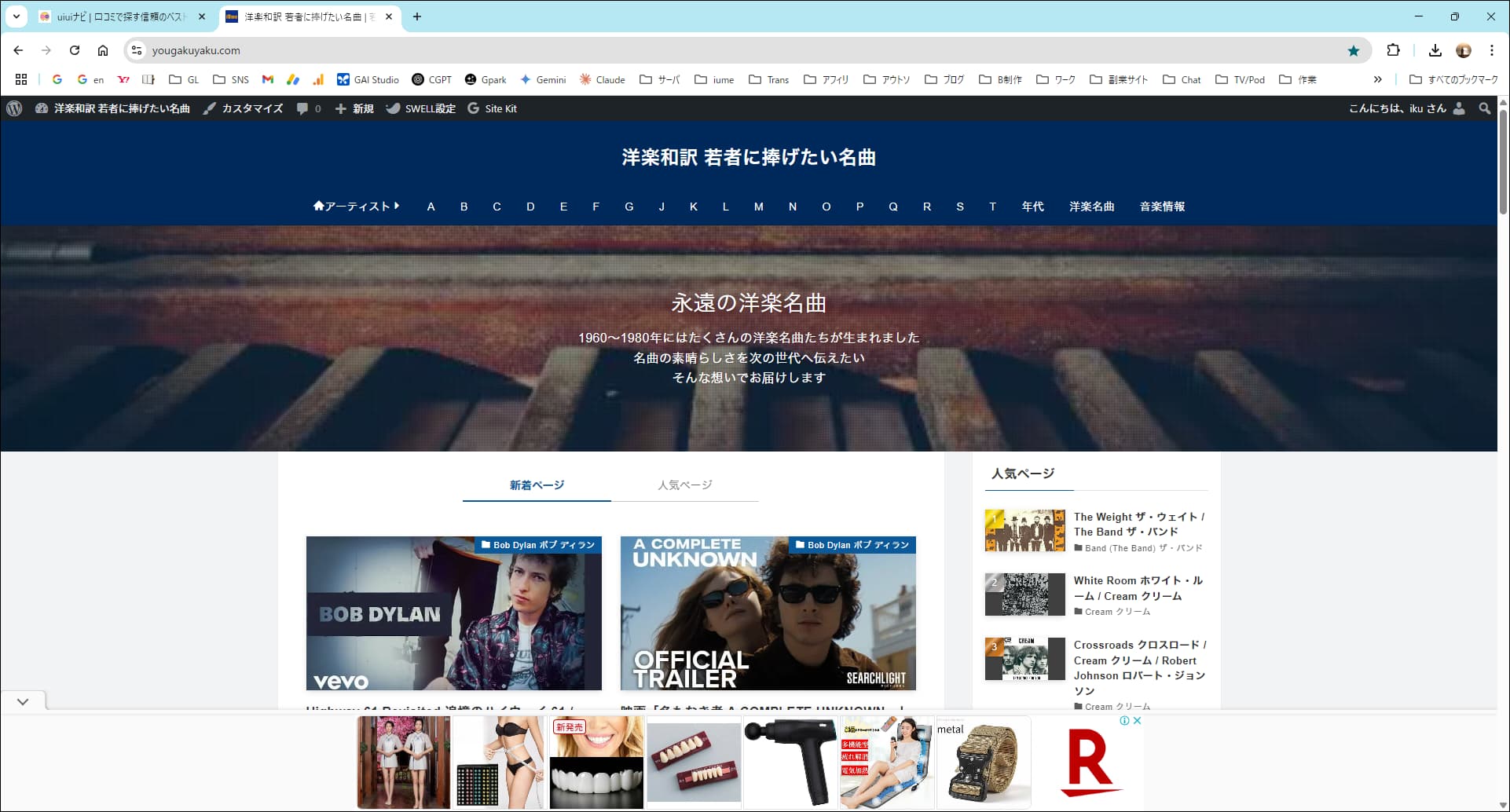Click こんにちは、iku さん account menu

(x=1406, y=108)
